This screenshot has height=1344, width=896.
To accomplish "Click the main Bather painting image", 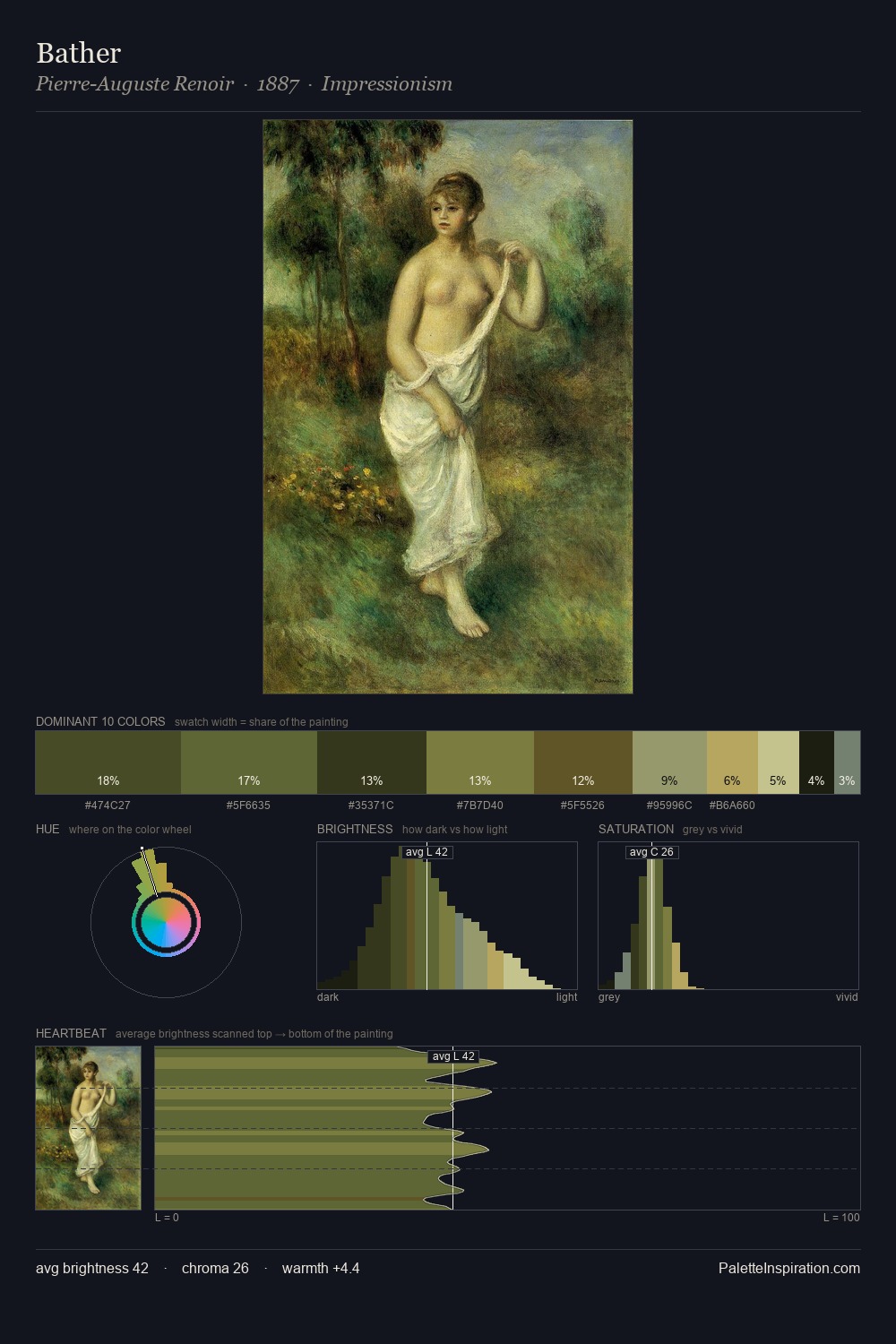I will (448, 407).
